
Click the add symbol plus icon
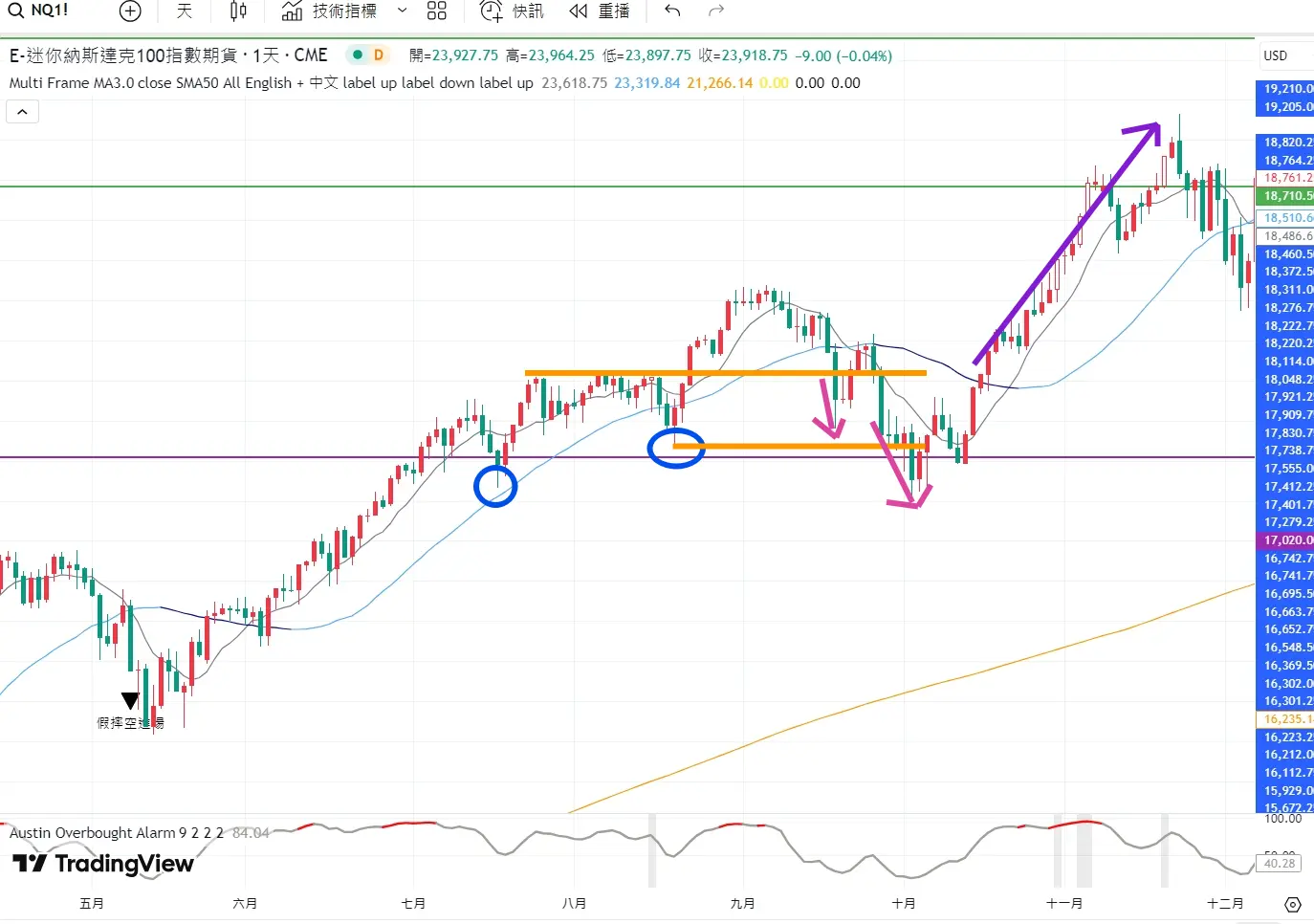130,11
